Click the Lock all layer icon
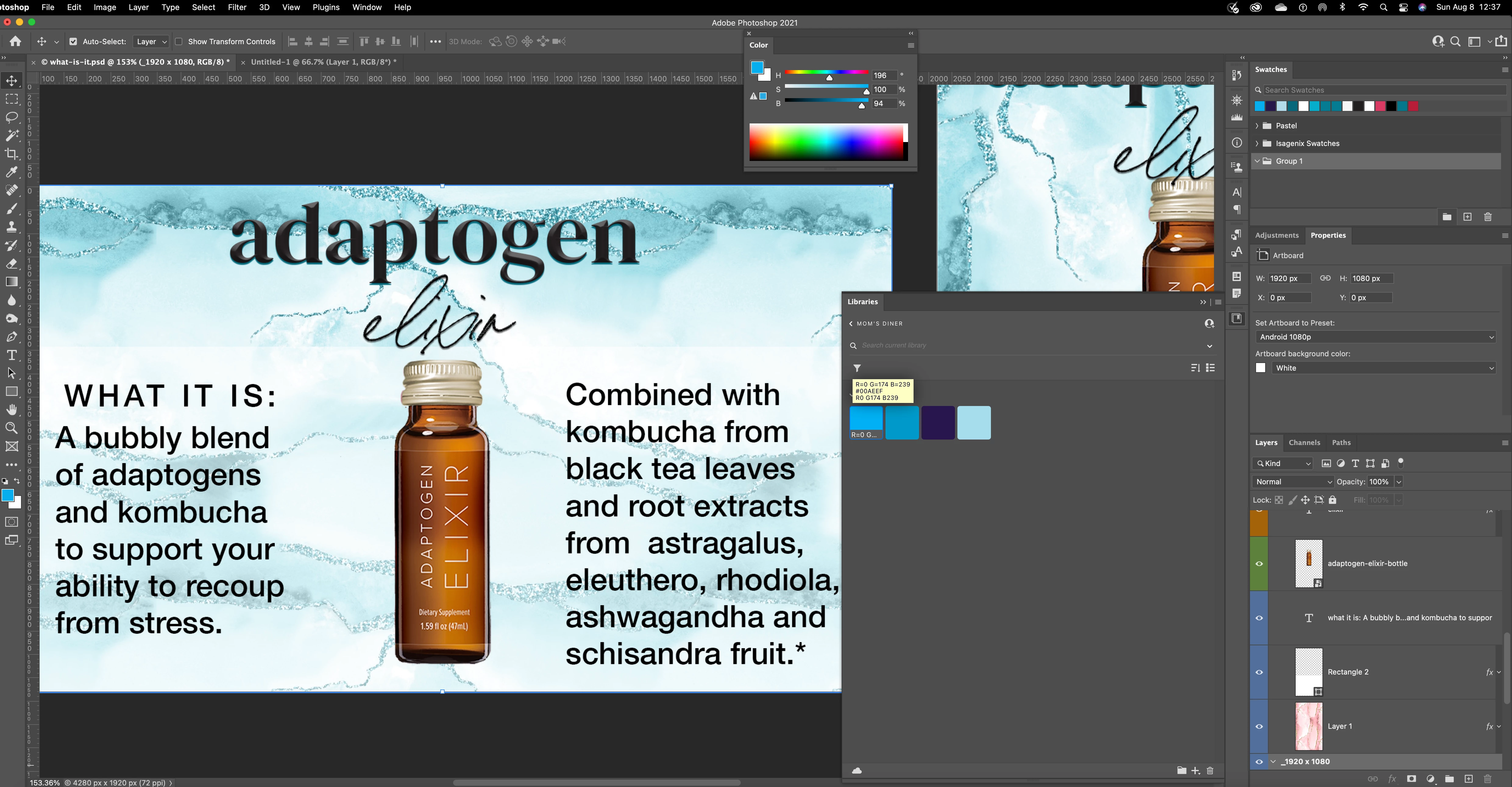 click(x=1333, y=500)
